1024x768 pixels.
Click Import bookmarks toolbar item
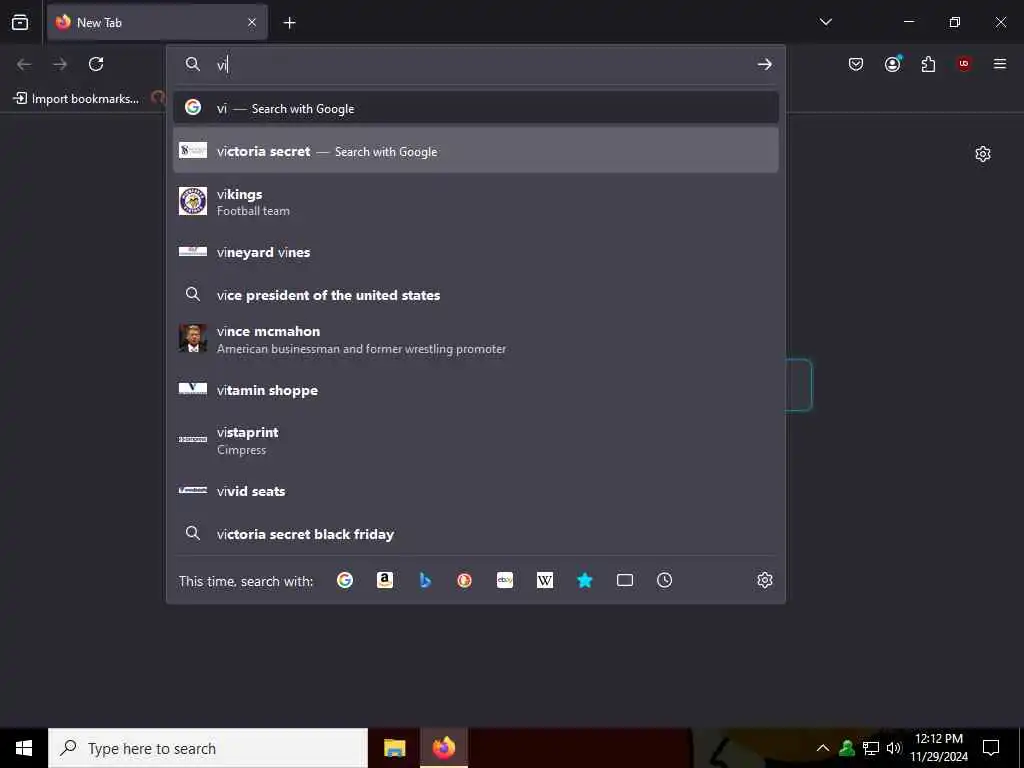[76, 99]
